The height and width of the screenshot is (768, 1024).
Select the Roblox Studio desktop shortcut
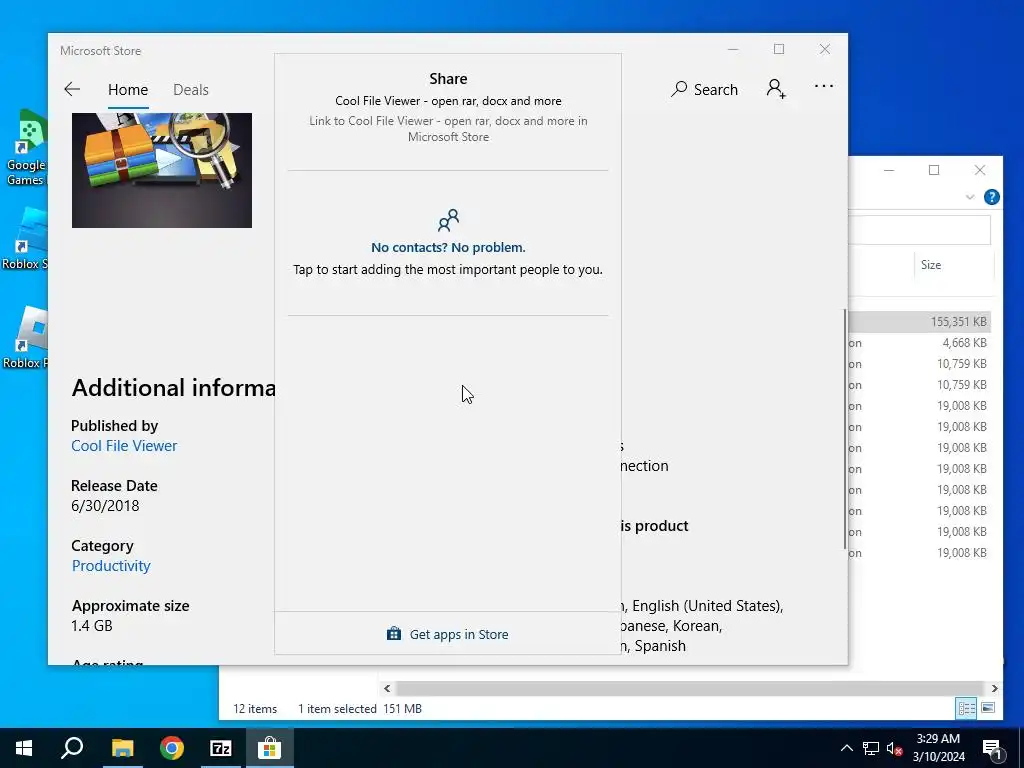[x=24, y=239]
